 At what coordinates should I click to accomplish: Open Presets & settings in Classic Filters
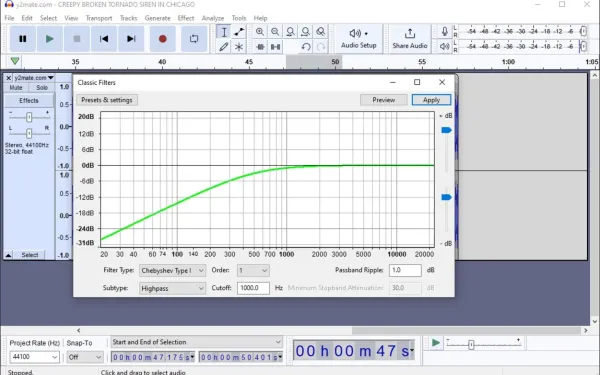(107, 100)
